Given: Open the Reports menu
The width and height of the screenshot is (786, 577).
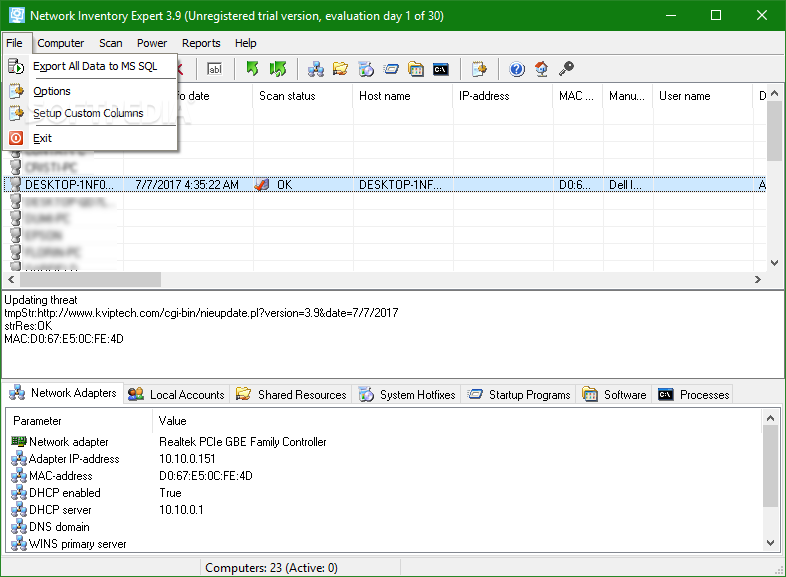Looking at the screenshot, I should [x=201, y=43].
